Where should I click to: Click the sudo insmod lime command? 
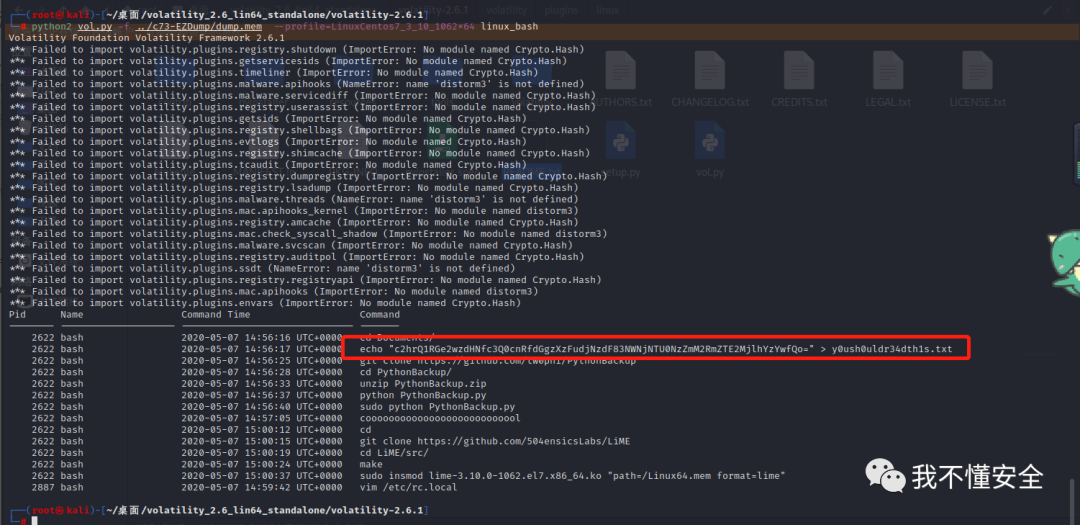tap(573, 476)
